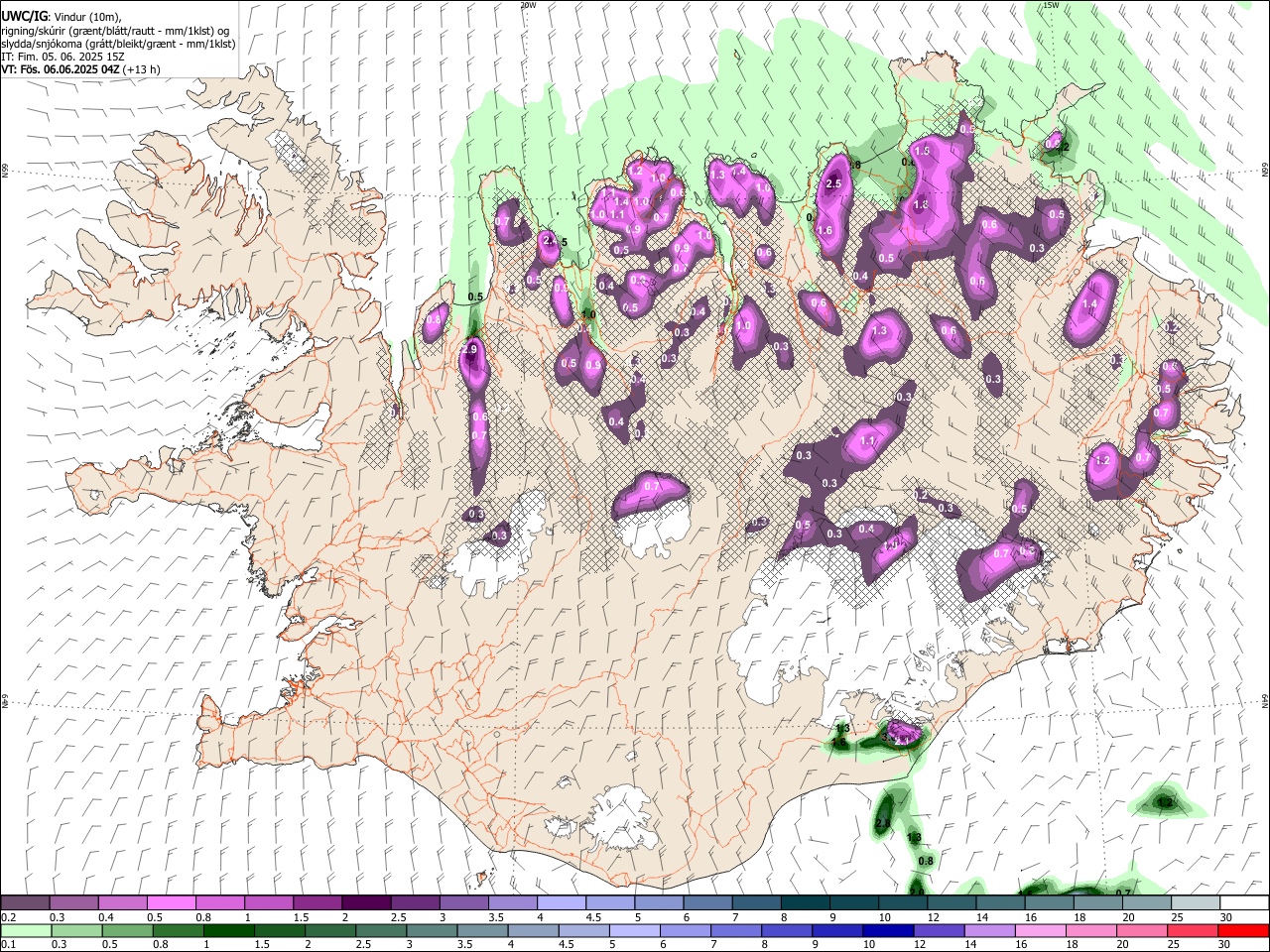The width and height of the screenshot is (1270, 952).
Task: Click the mauve swatch above upper '0.2' label
Action: coord(25,903)
